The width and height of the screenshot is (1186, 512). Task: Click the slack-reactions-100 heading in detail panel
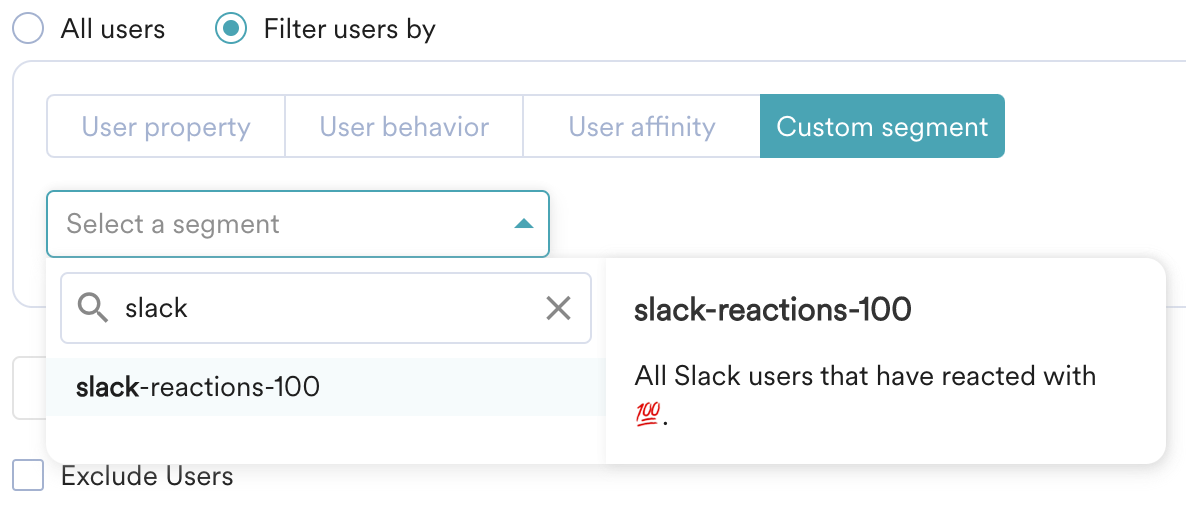(x=772, y=309)
